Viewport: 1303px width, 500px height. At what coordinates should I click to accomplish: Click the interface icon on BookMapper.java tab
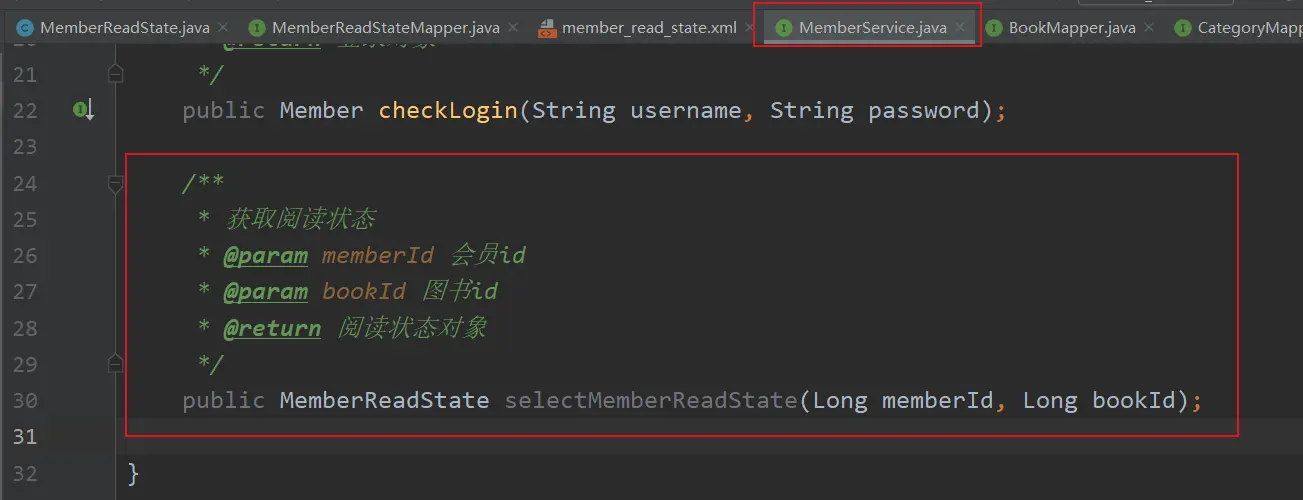994,28
